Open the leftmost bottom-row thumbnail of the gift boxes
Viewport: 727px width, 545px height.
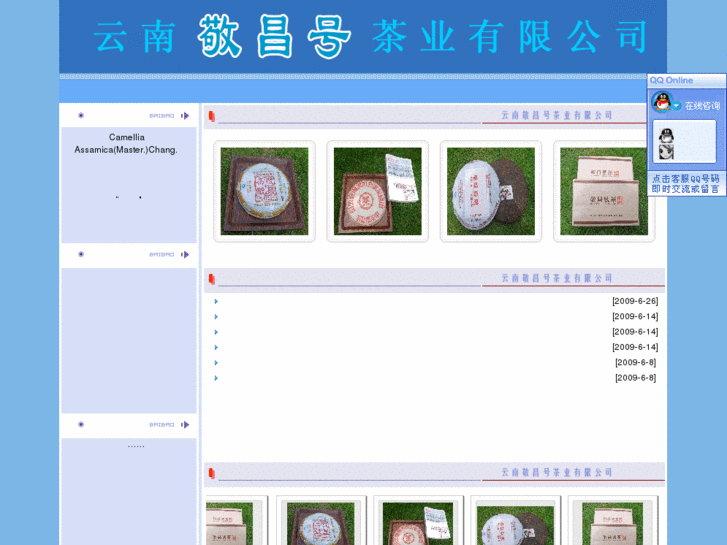230,523
